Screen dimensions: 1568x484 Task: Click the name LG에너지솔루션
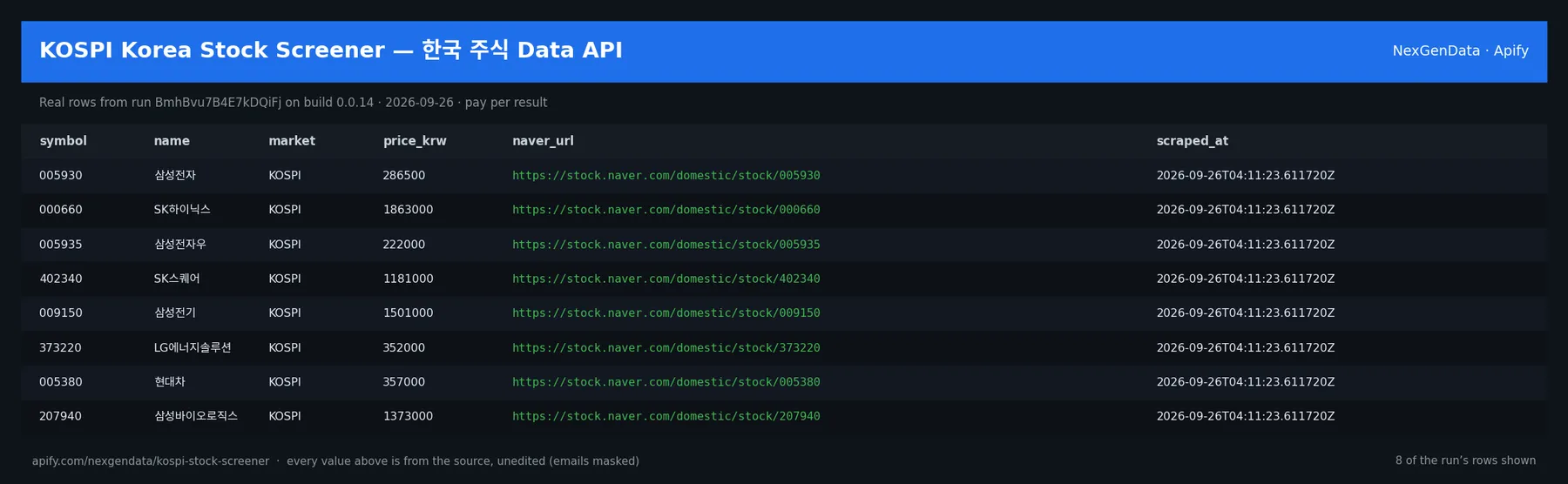click(193, 347)
